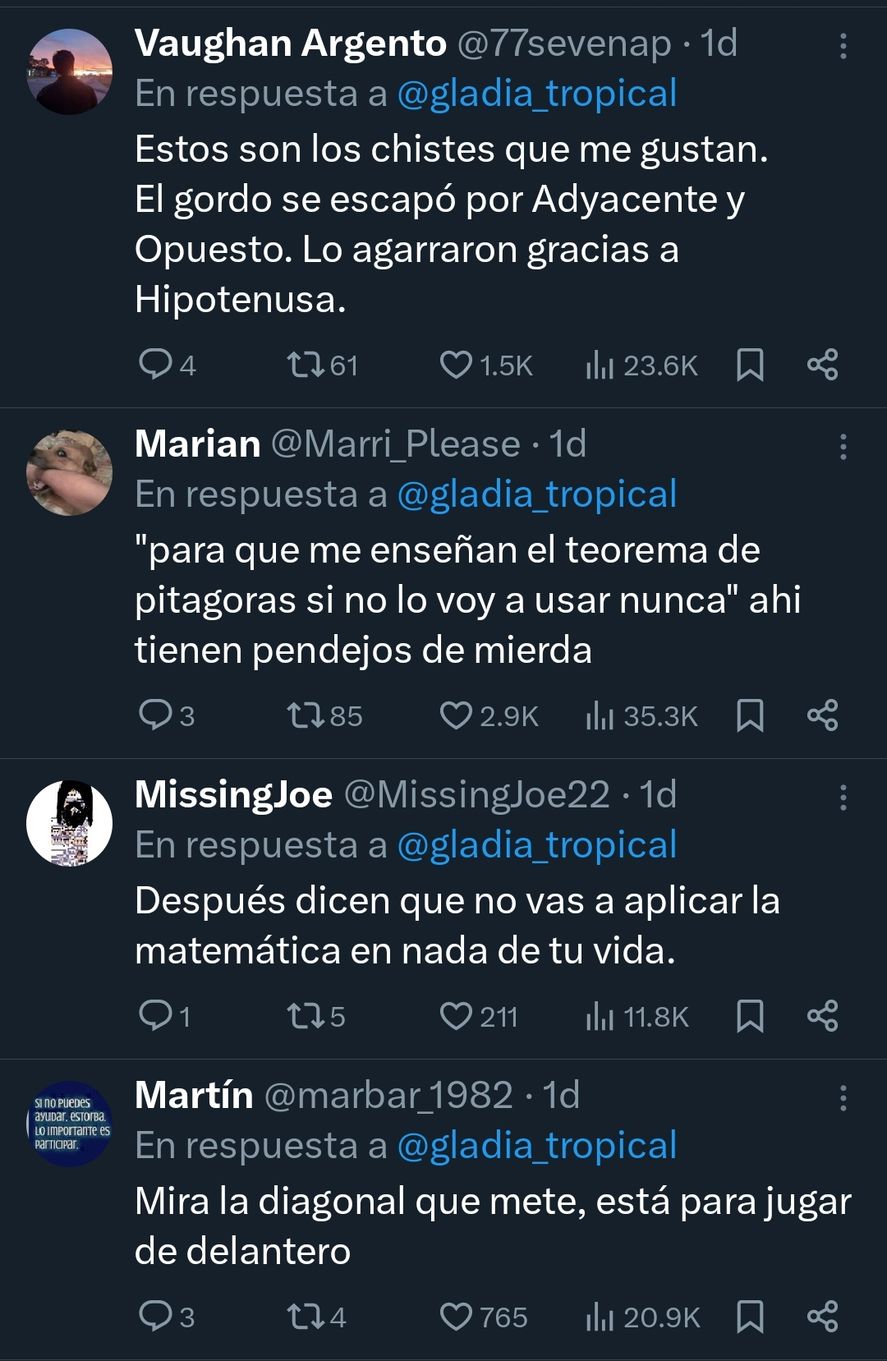The height and width of the screenshot is (1361, 887).
Task: Go to @gladia_tropical from Martín's reply
Action: [x=537, y=1146]
